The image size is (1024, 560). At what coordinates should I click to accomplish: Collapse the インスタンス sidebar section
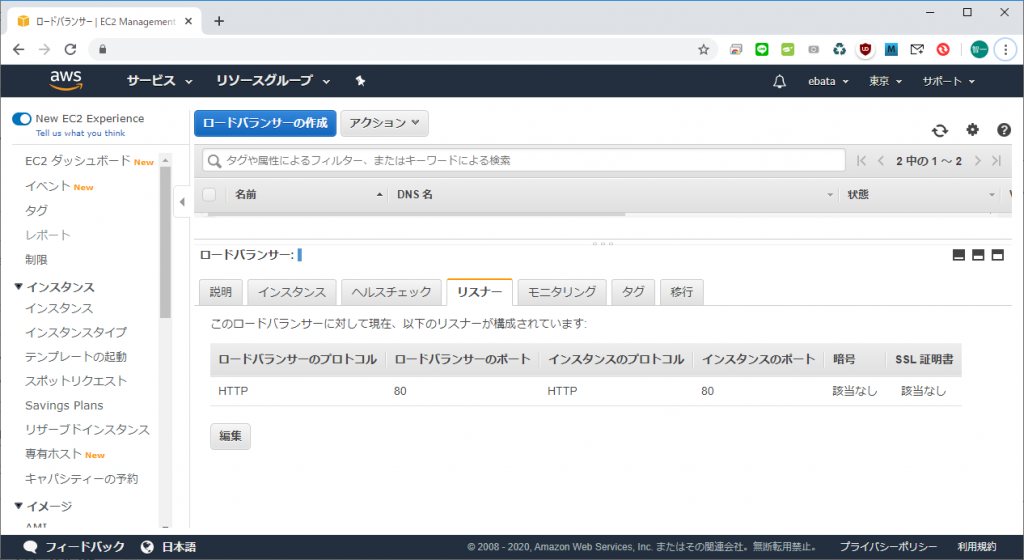19,287
